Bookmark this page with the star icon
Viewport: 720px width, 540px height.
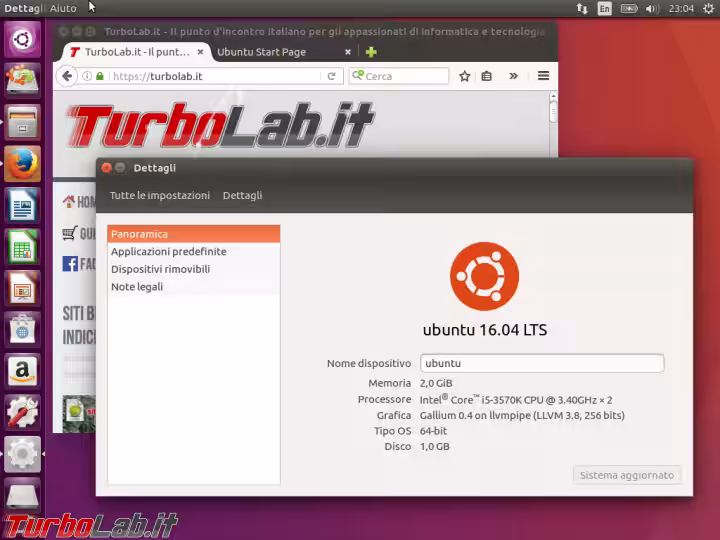[465, 76]
